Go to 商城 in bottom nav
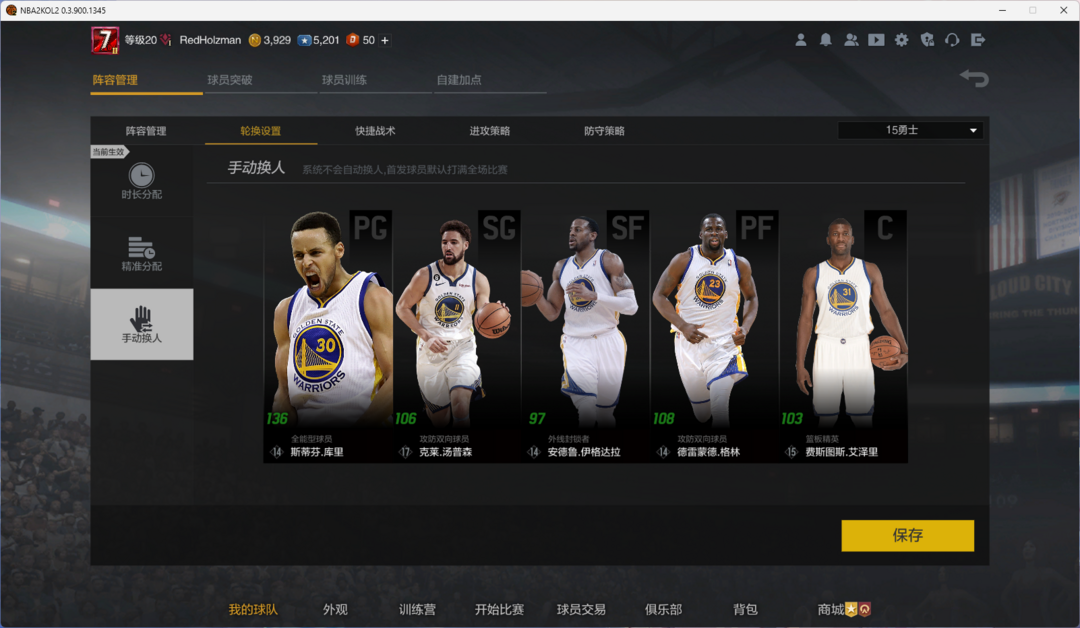Image resolution: width=1080 pixels, height=628 pixels. coord(830,609)
